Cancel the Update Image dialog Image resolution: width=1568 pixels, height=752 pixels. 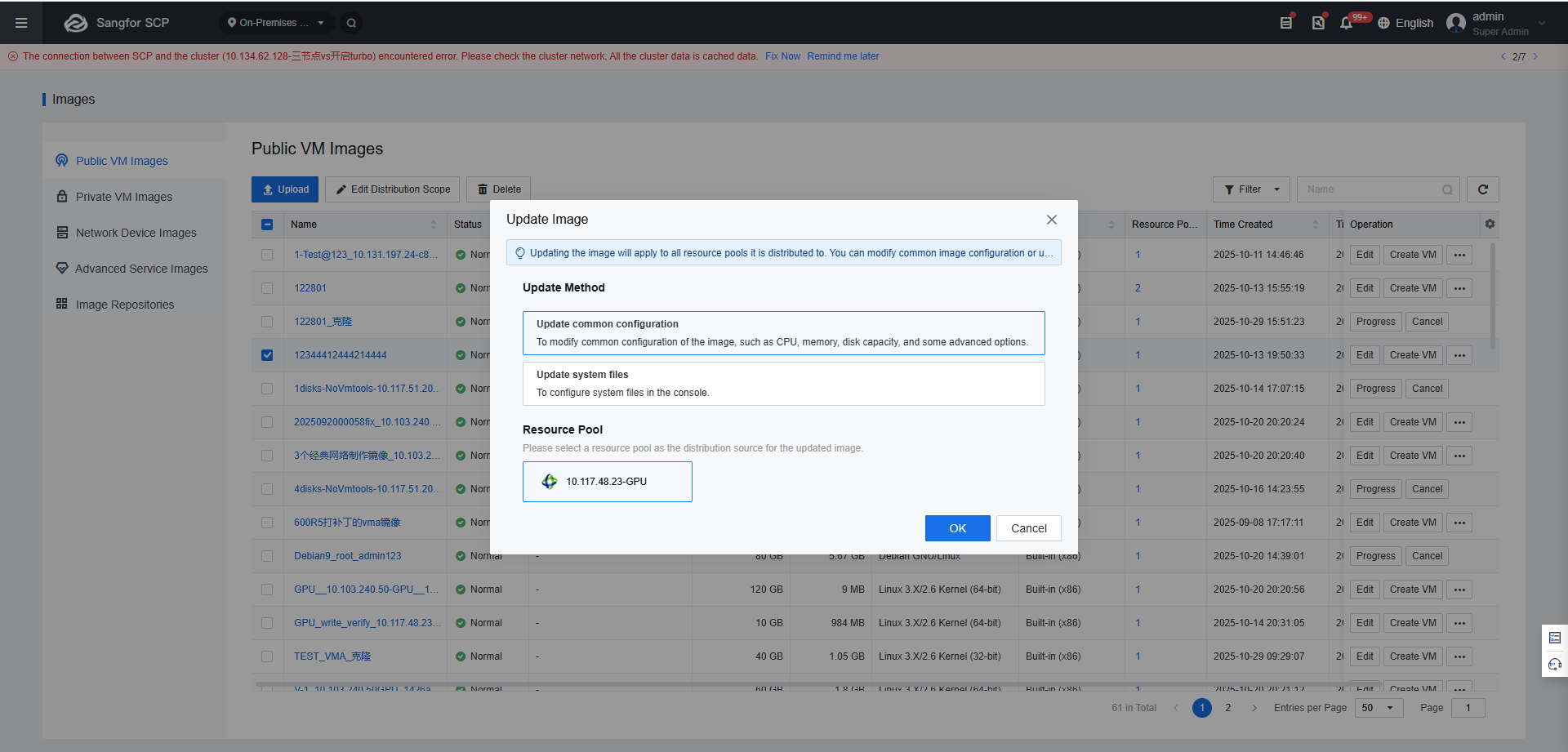coord(1029,528)
